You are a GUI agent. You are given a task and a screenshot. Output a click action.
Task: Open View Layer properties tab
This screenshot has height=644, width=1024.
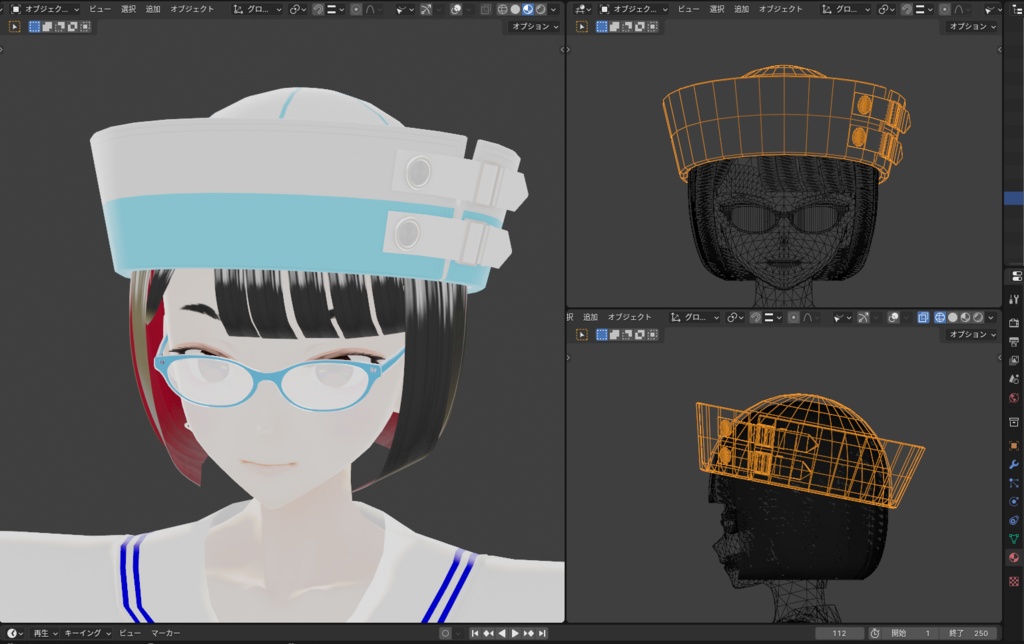pos(1014,361)
